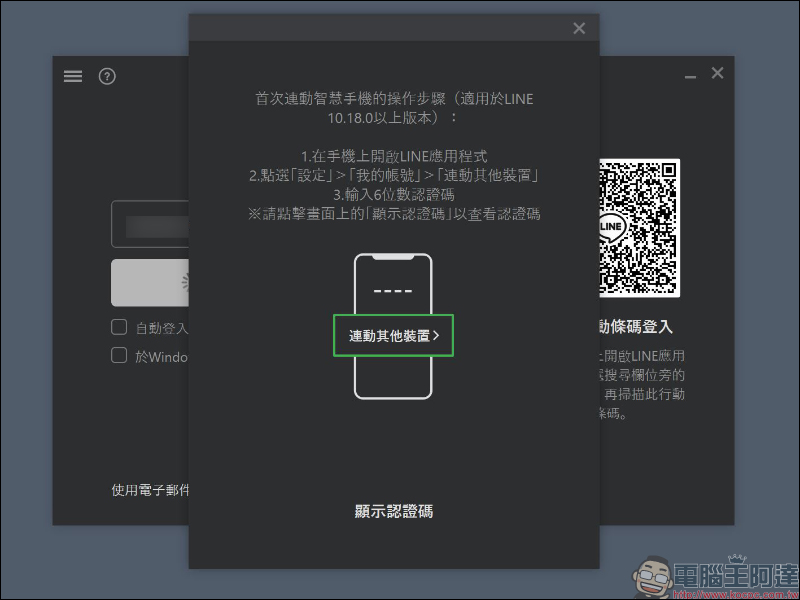Close the pairing instructions dialog
Screen dimensions: 800x600
pos(579,28)
